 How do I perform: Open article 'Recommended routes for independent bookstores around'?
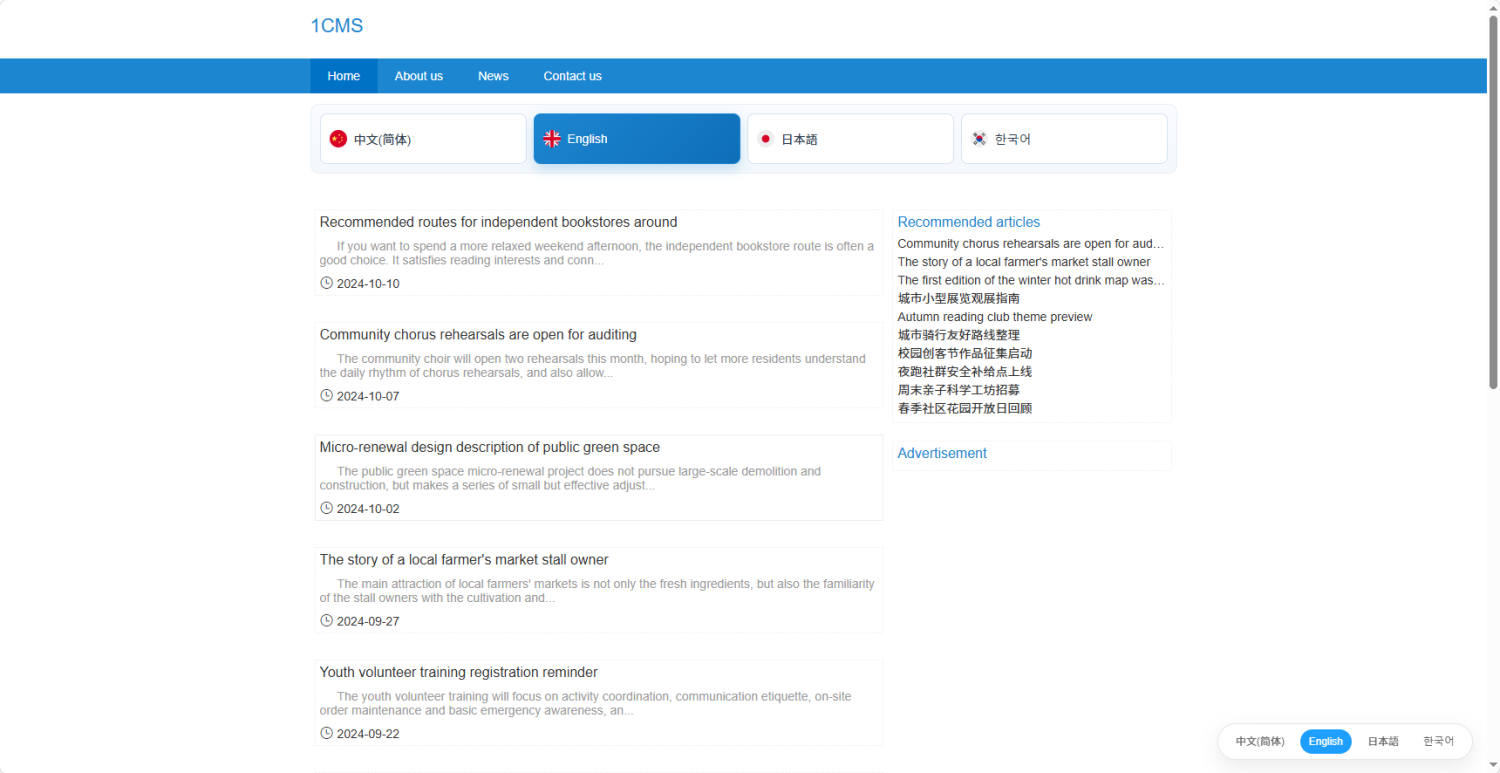(499, 222)
